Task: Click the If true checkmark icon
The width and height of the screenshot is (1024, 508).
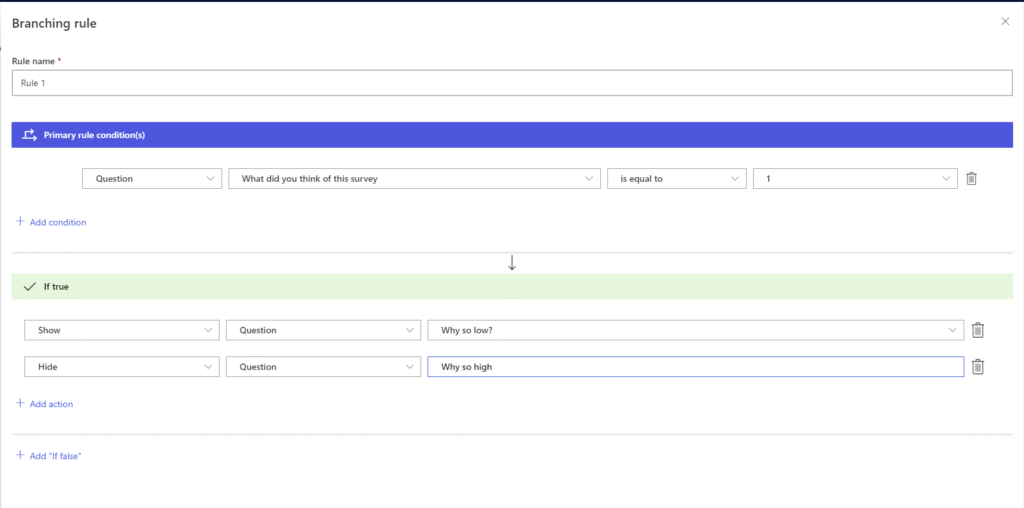Action: (29, 287)
